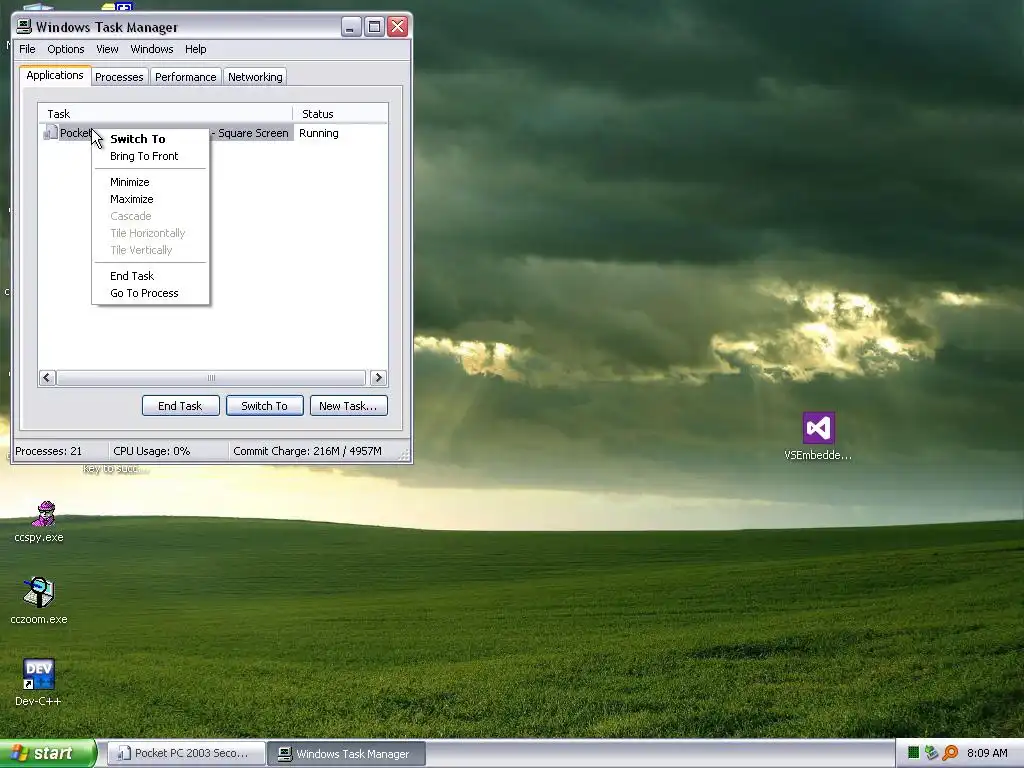Close the Task Manager window
This screenshot has width=1024, height=768.
tap(398, 27)
